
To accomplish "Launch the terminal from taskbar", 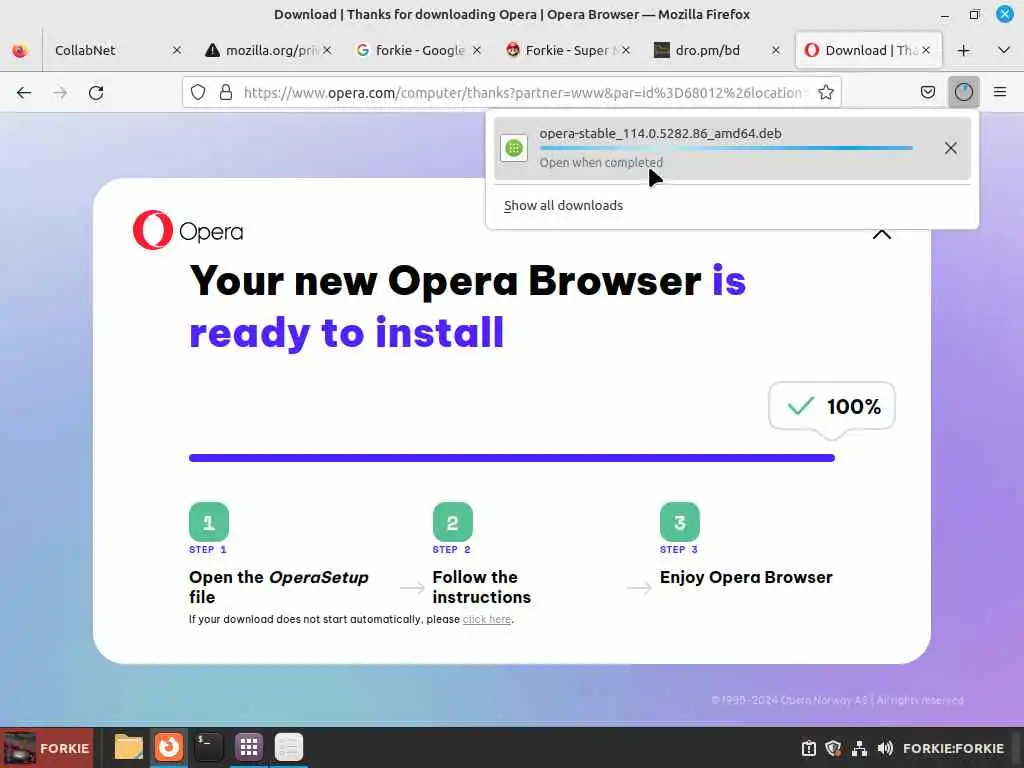I will (x=208, y=747).
